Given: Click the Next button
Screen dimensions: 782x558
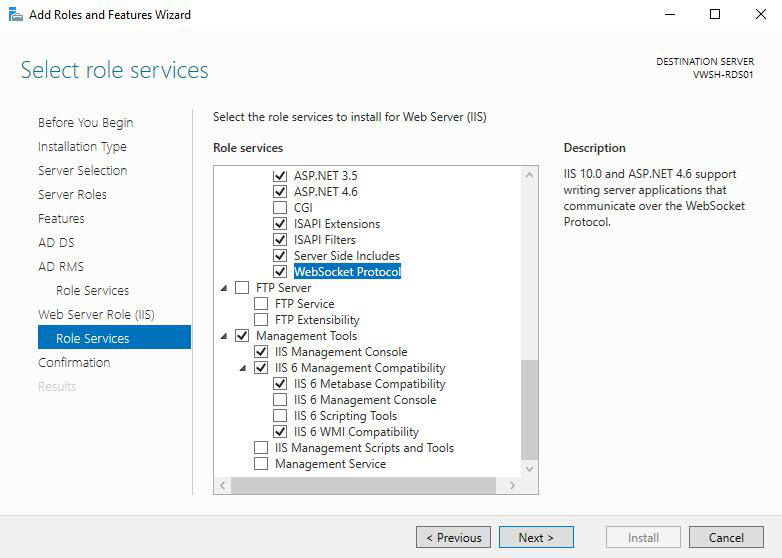Looking at the screenshot, I should click(x=536, y=538).
